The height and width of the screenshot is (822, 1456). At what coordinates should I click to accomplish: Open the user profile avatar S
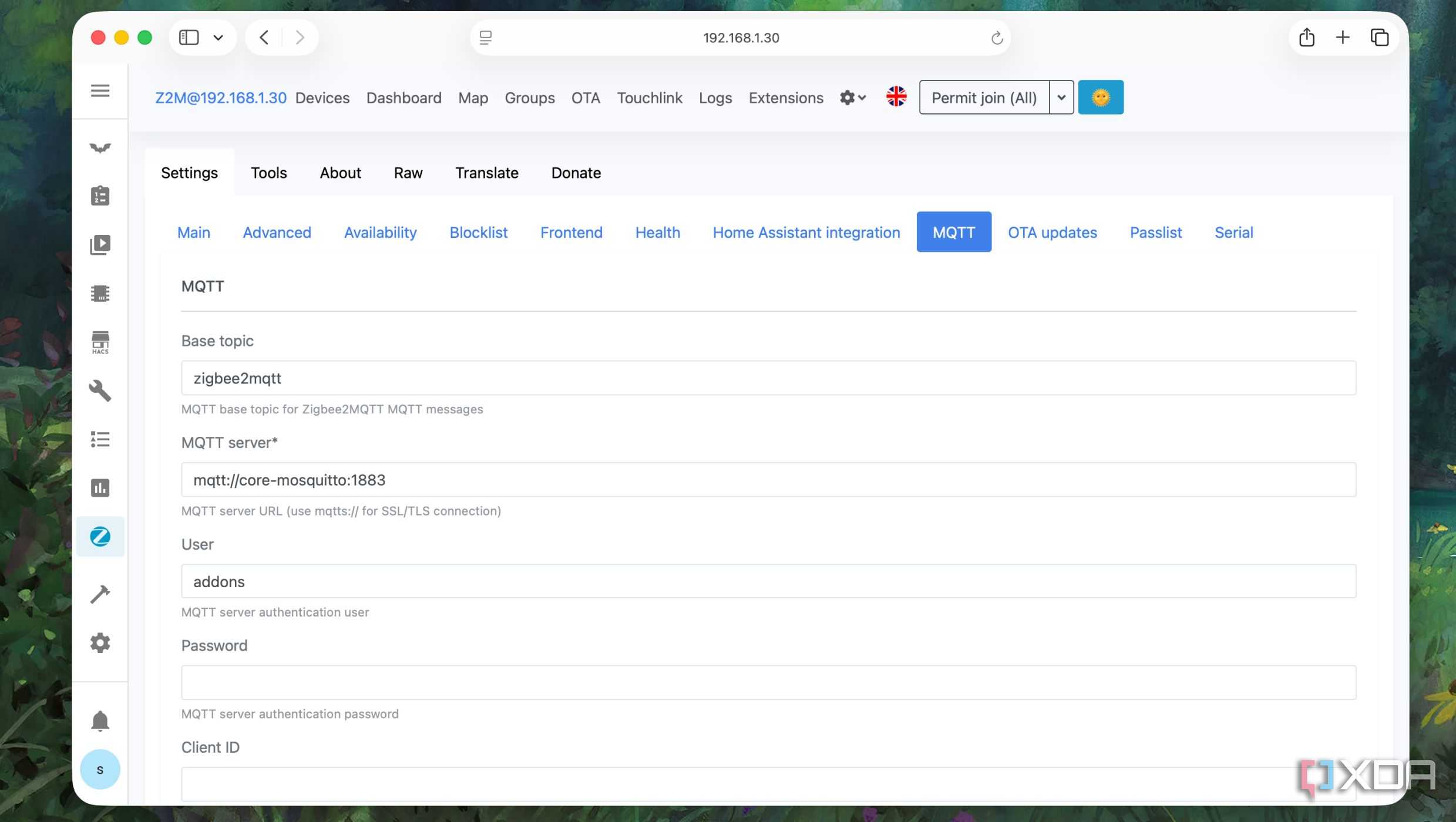(x=100, y=769)
